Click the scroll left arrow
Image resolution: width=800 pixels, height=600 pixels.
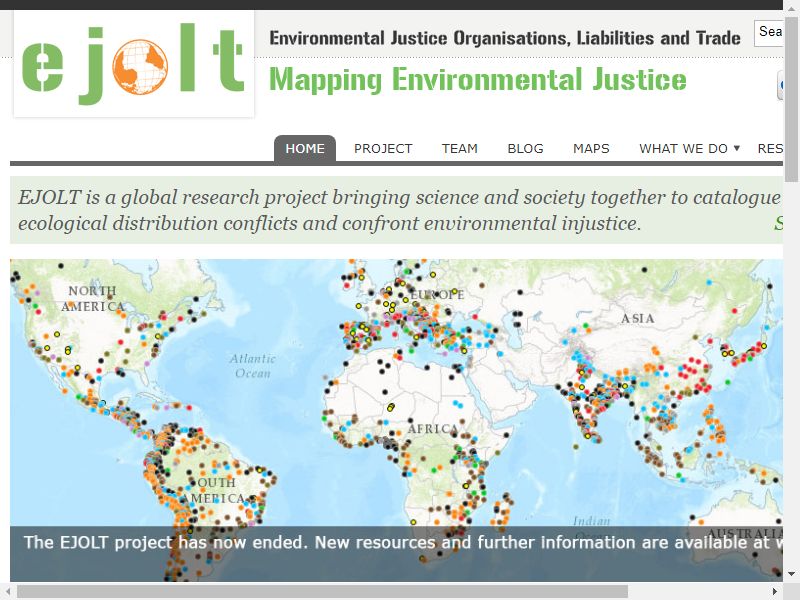[x=8, y=591]
